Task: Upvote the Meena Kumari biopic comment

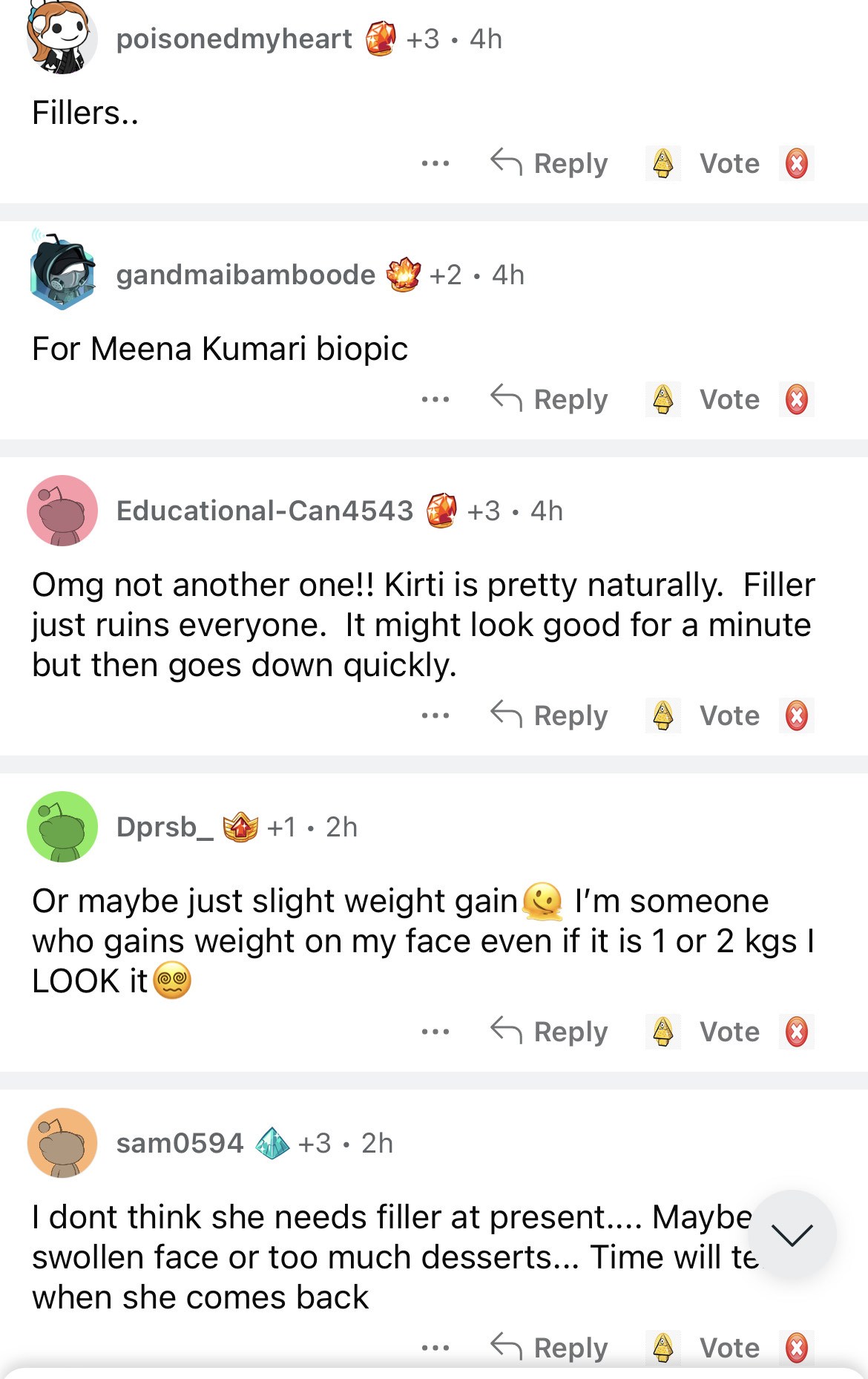Action: coord(663,399)
